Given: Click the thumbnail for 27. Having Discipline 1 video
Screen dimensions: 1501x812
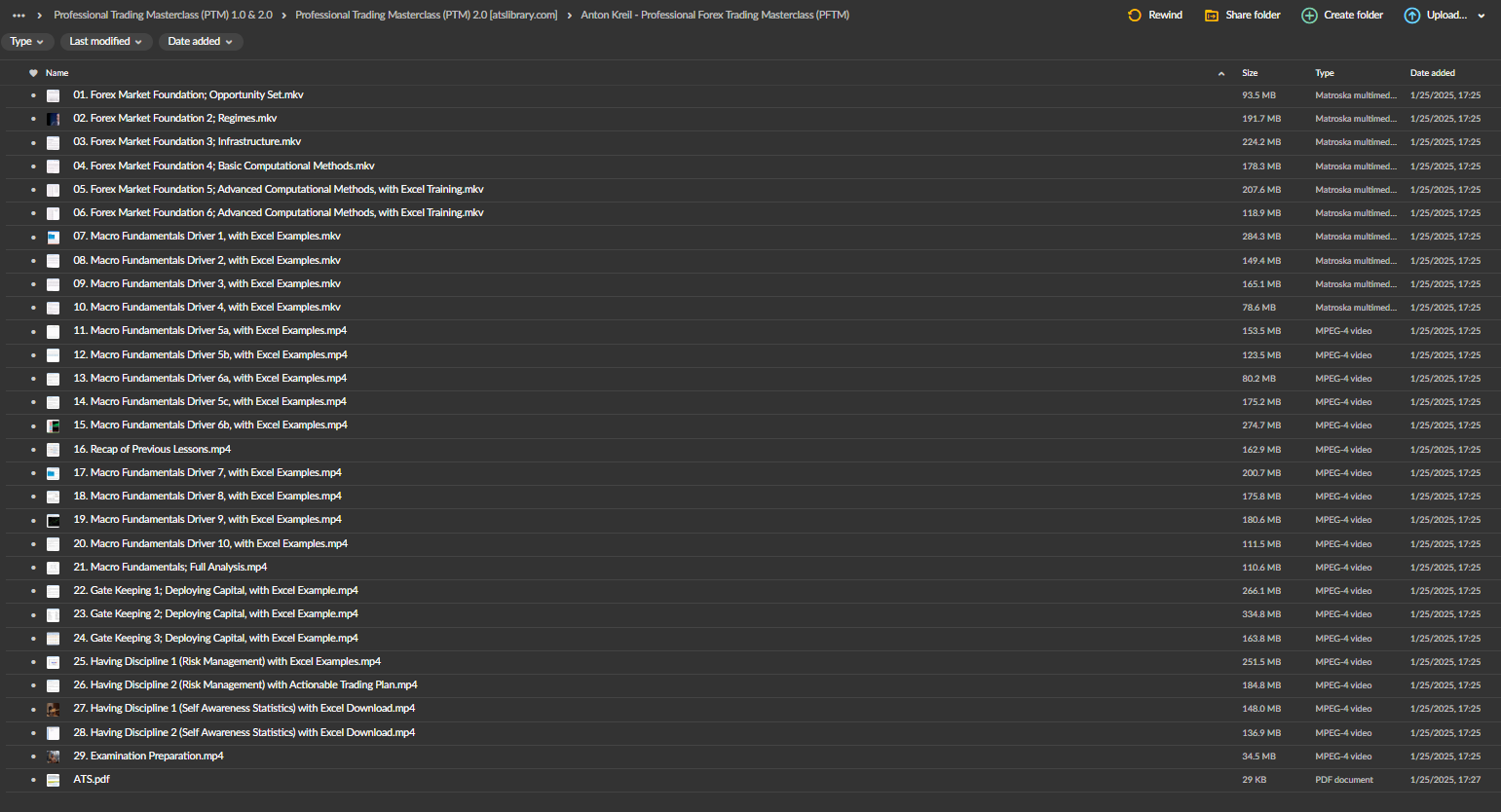Looking at the screenshot, I should point(54,709).
